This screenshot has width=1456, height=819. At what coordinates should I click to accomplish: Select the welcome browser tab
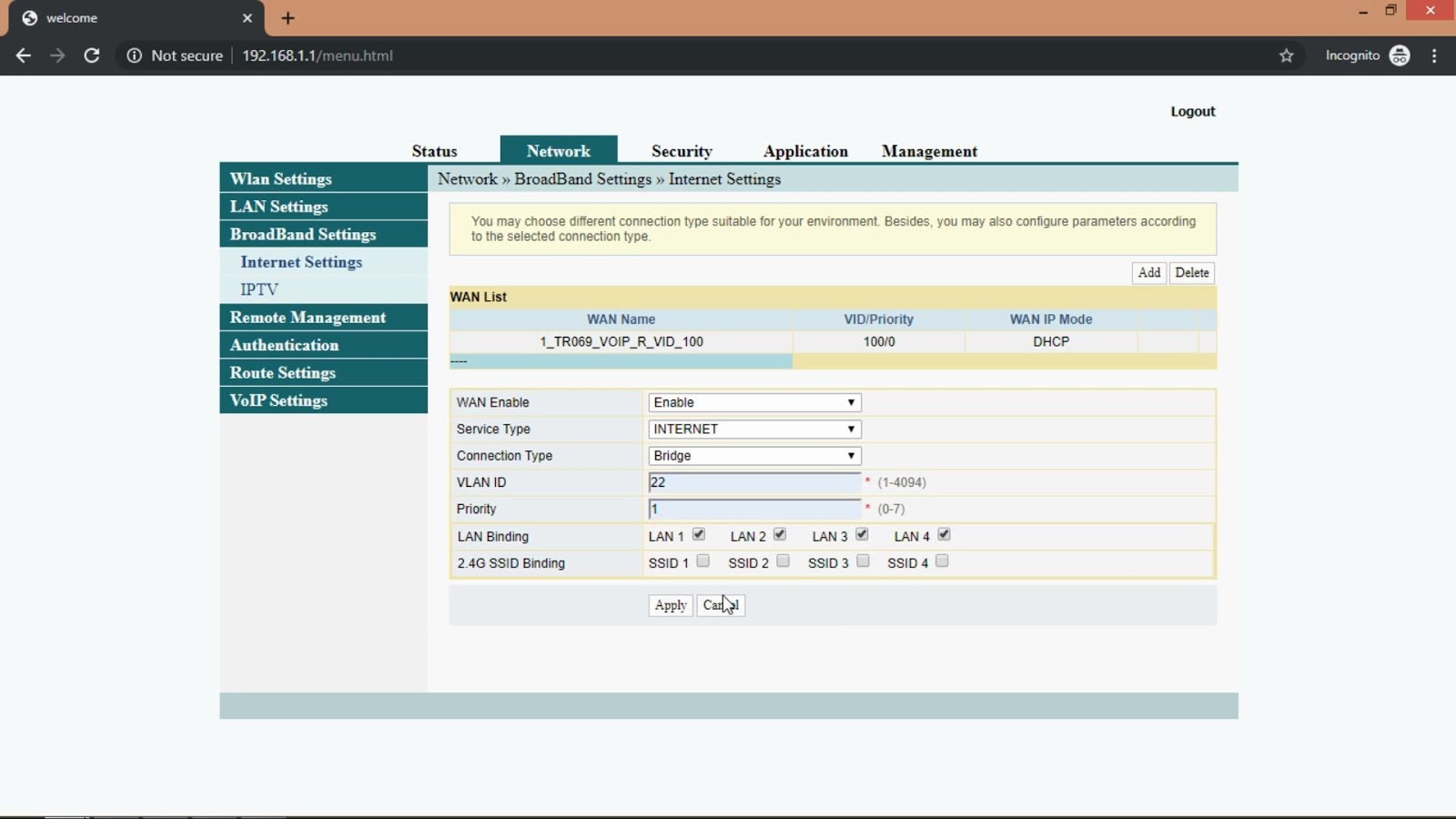136,18
